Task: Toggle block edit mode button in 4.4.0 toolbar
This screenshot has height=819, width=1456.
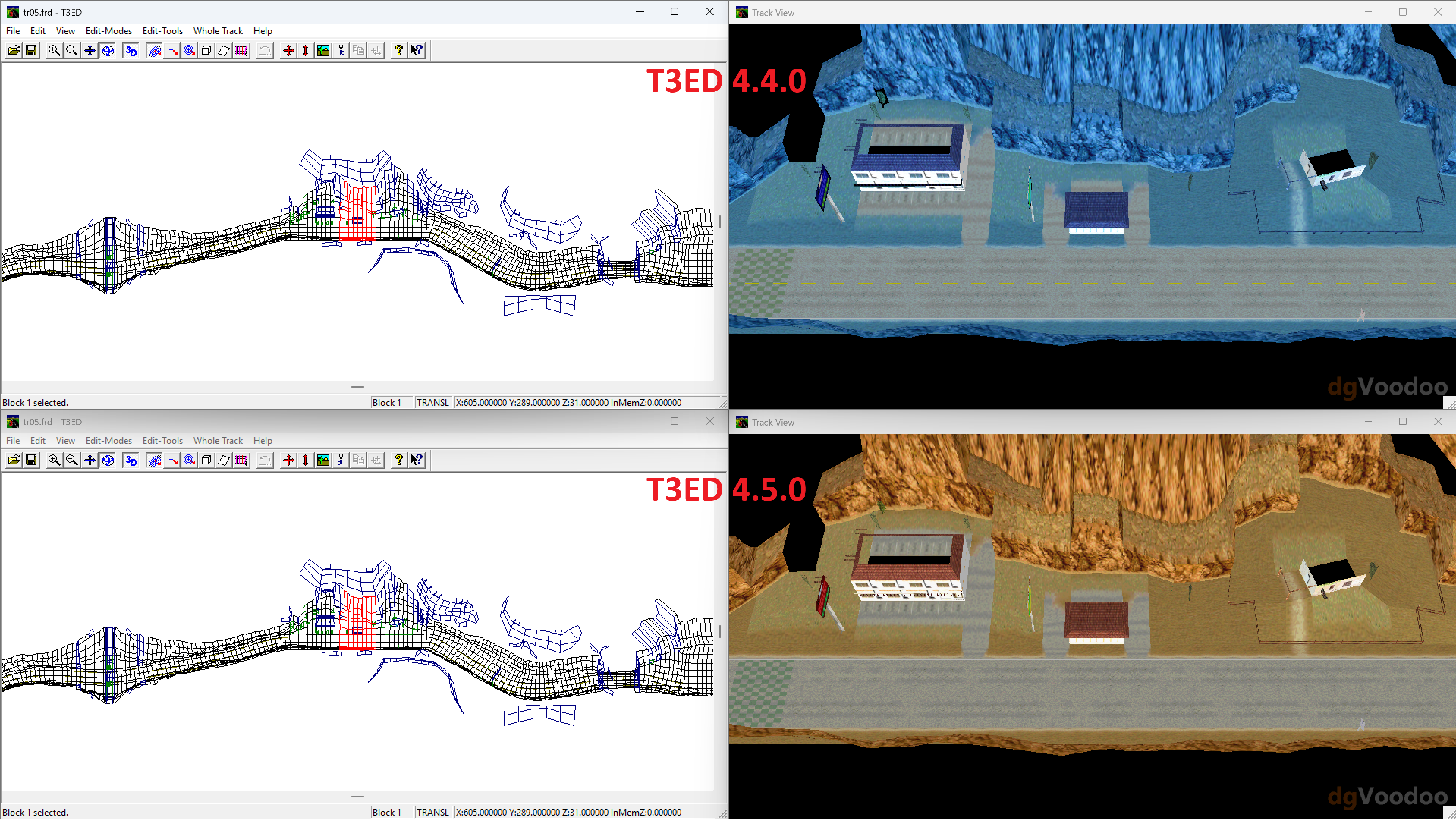Action: (154, 51)
